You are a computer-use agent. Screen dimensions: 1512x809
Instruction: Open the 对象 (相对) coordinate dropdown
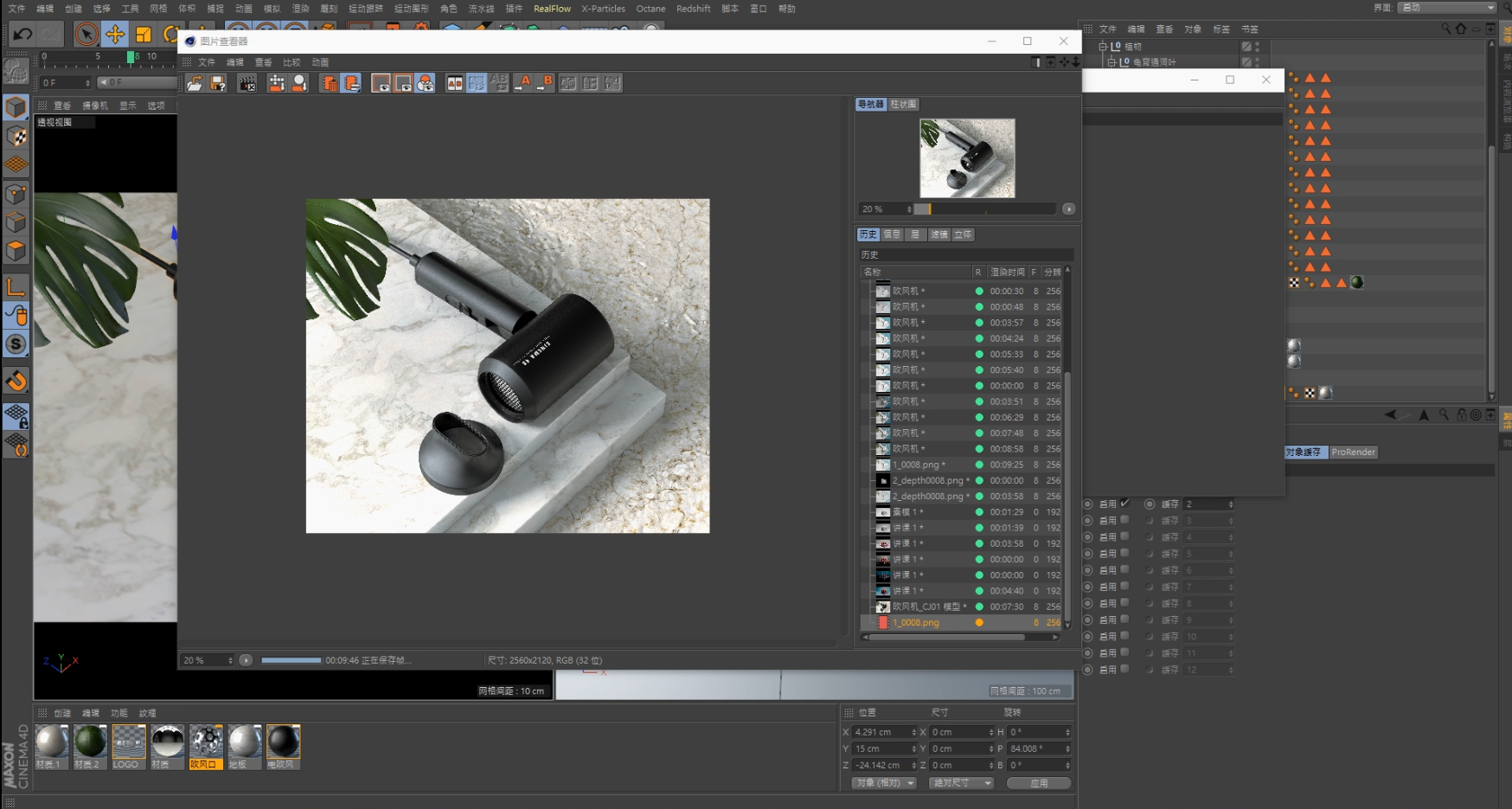click(884, 783)
